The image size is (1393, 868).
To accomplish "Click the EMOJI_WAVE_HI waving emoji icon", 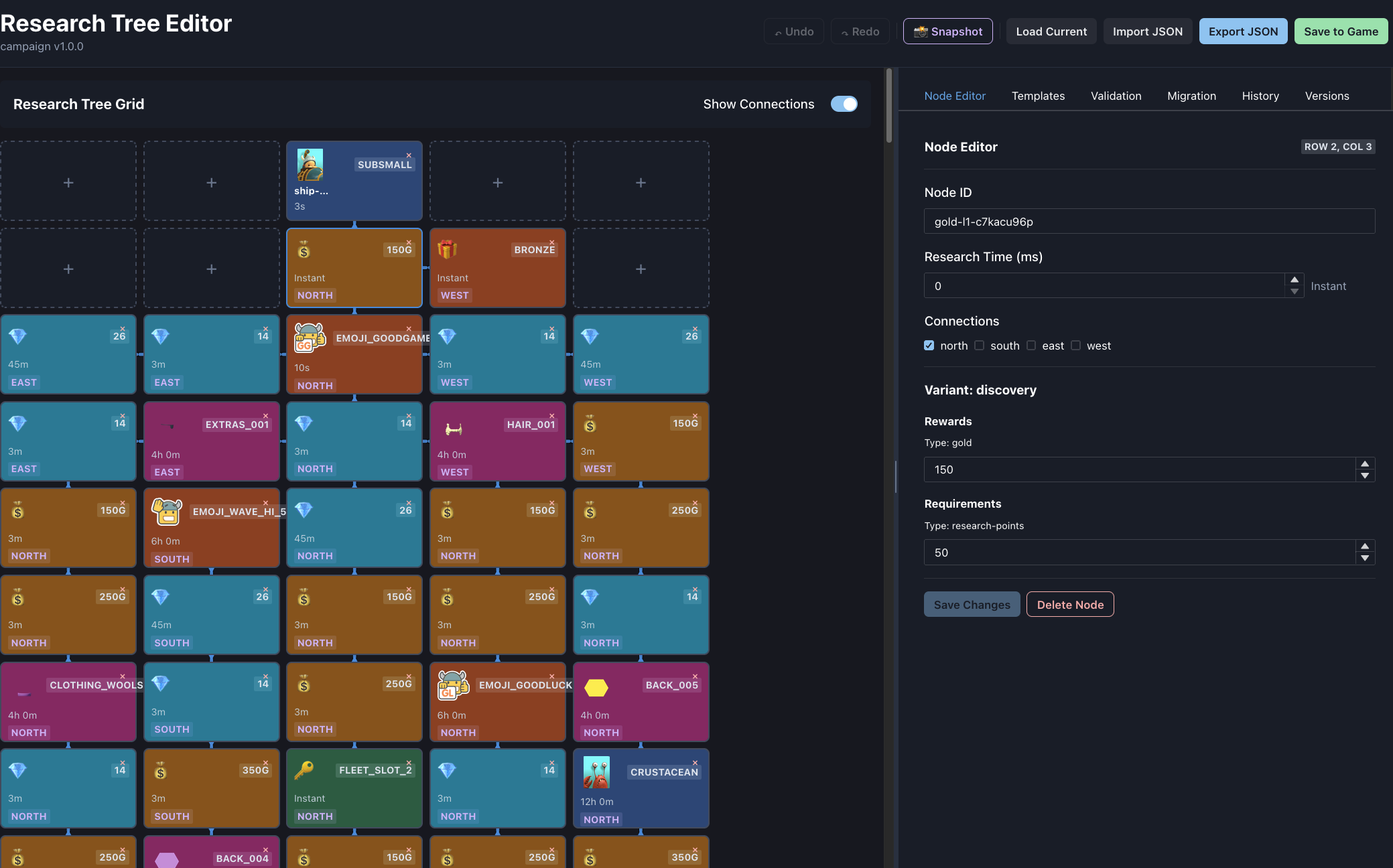I will pyautogui.click(x=167, y=512).
